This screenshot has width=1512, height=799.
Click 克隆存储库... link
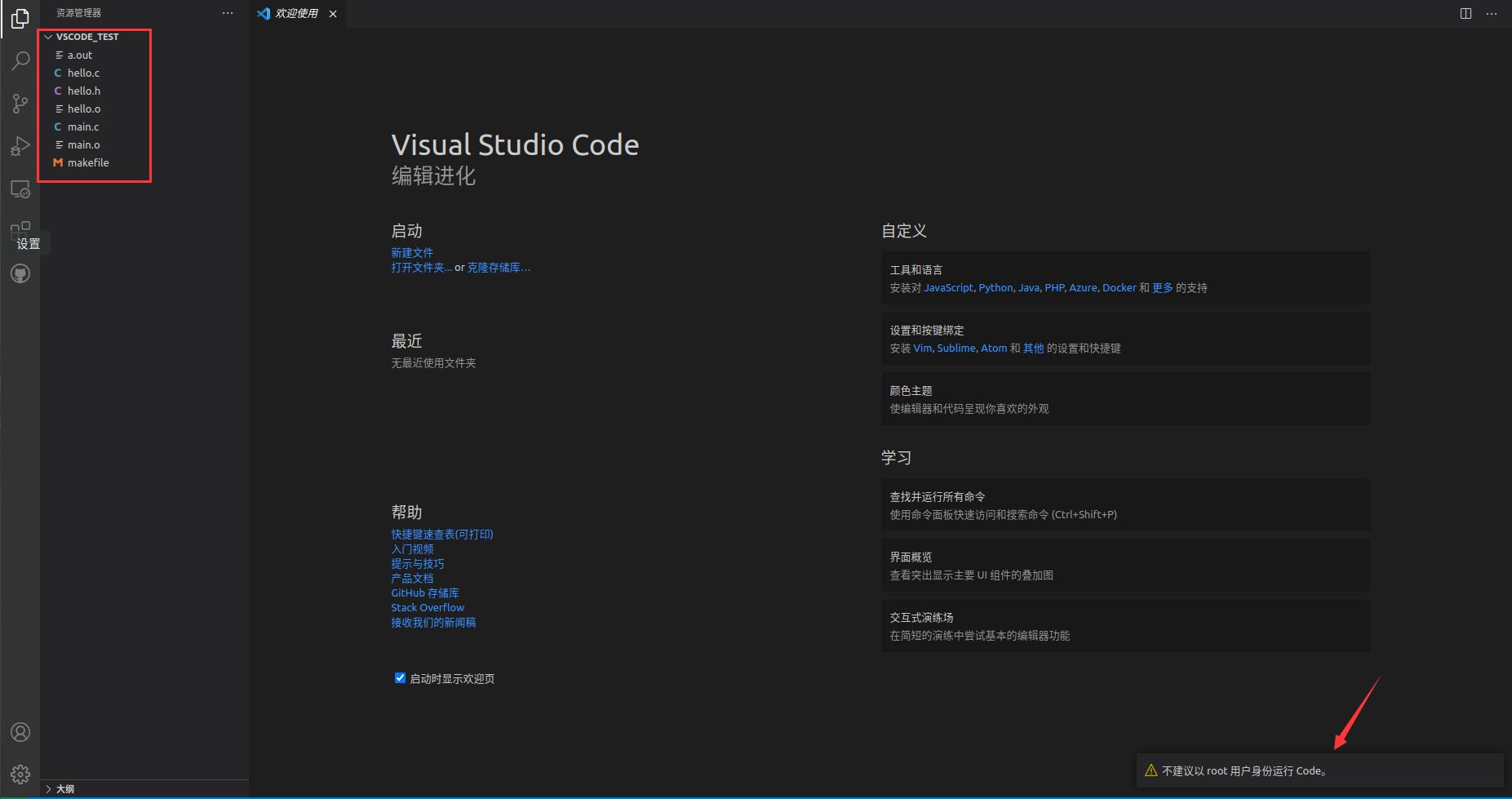[x=499, y=268]
